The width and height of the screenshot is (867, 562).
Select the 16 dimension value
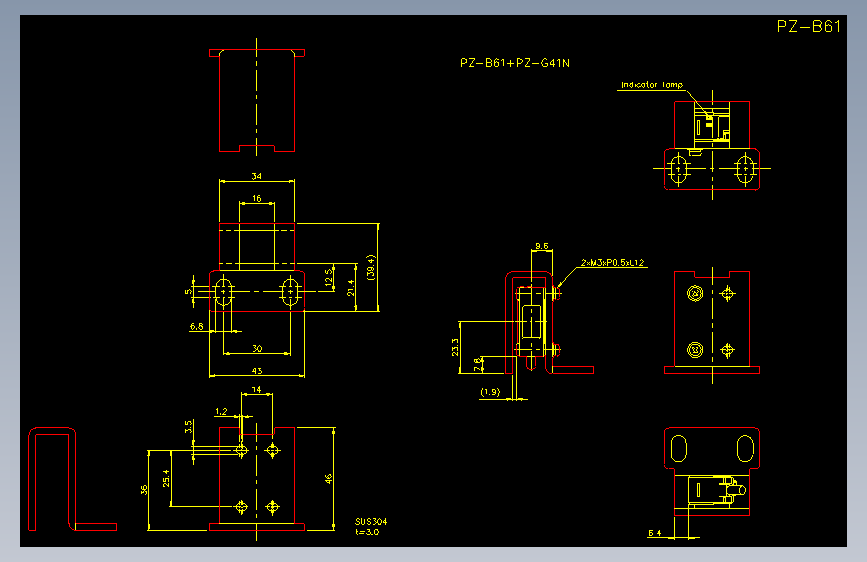(257, 198)
